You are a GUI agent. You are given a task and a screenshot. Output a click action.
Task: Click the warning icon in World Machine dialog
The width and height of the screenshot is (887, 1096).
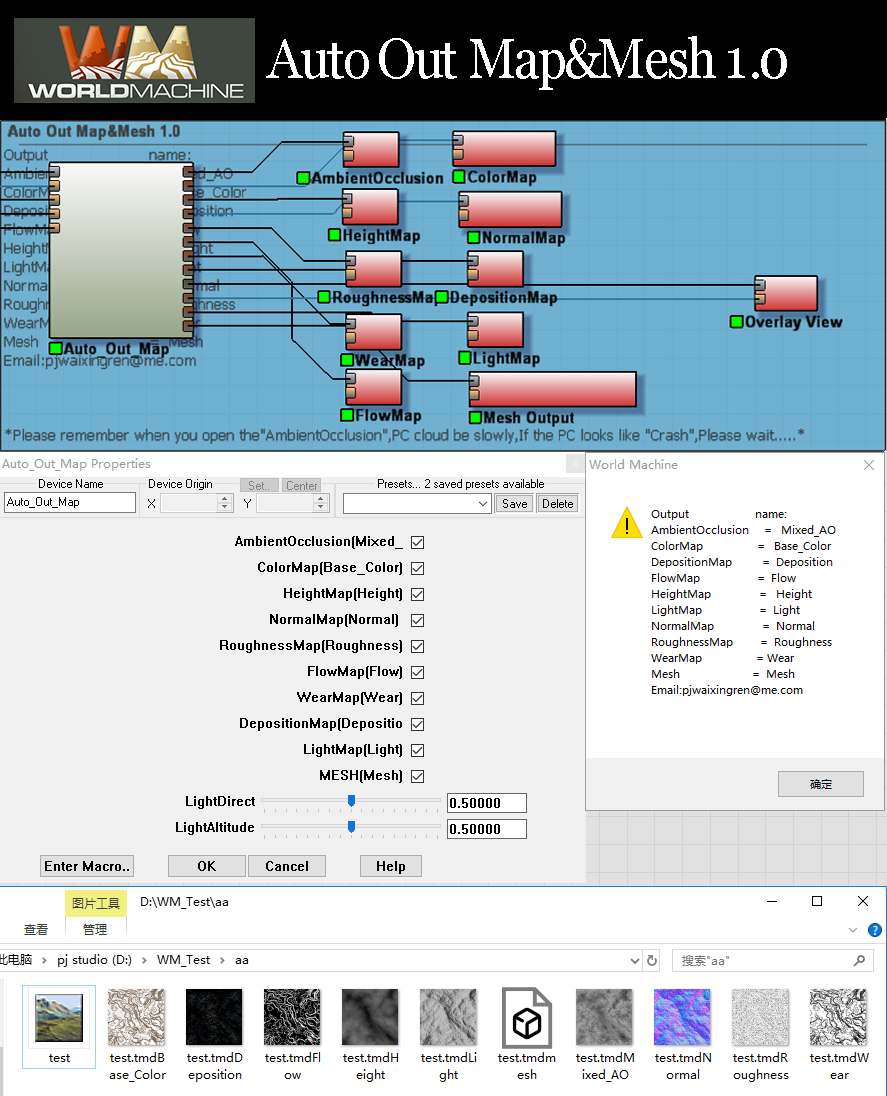(627, 522)
